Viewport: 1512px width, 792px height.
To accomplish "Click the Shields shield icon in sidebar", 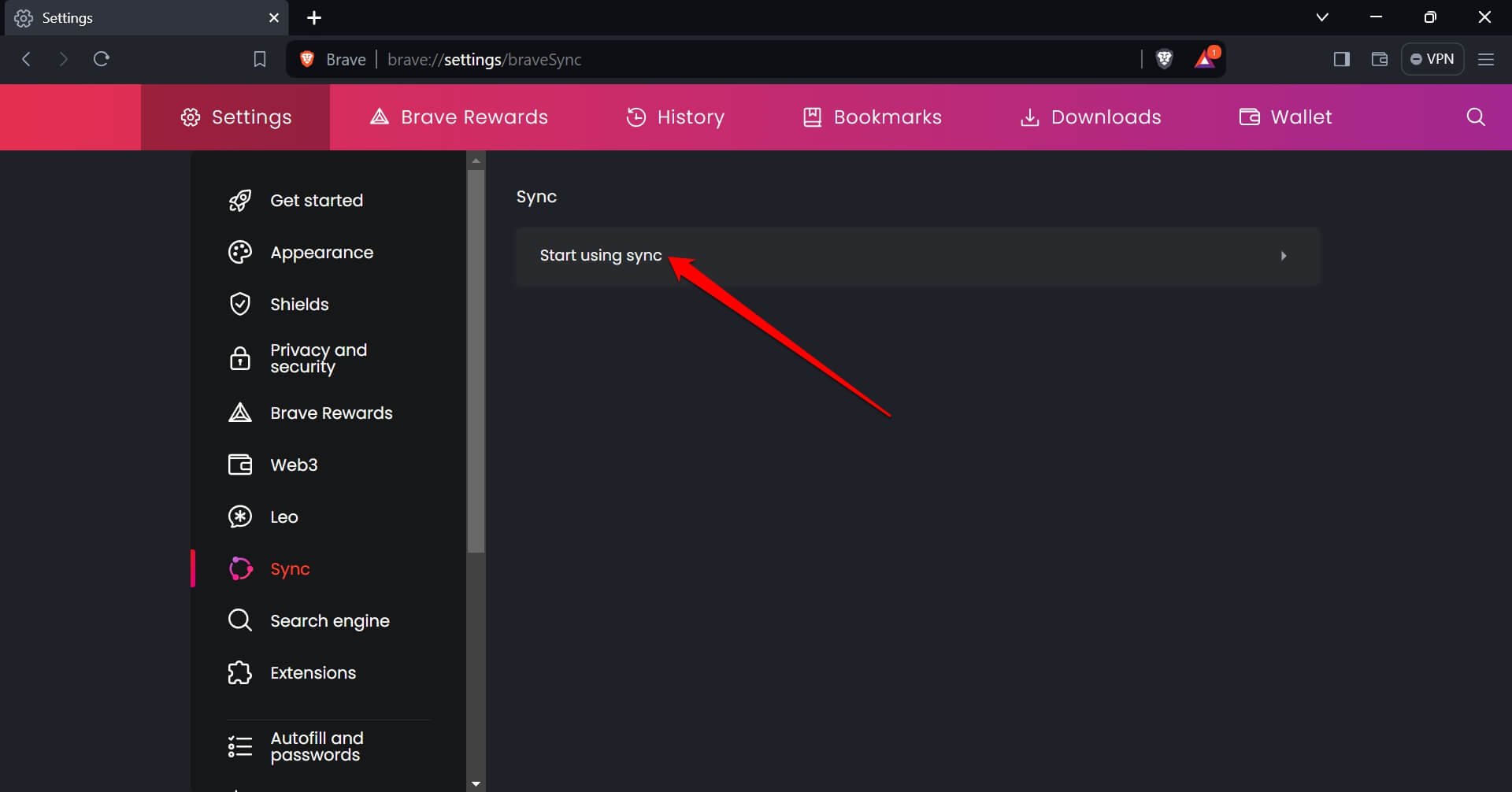I will (x=239, y=305).
